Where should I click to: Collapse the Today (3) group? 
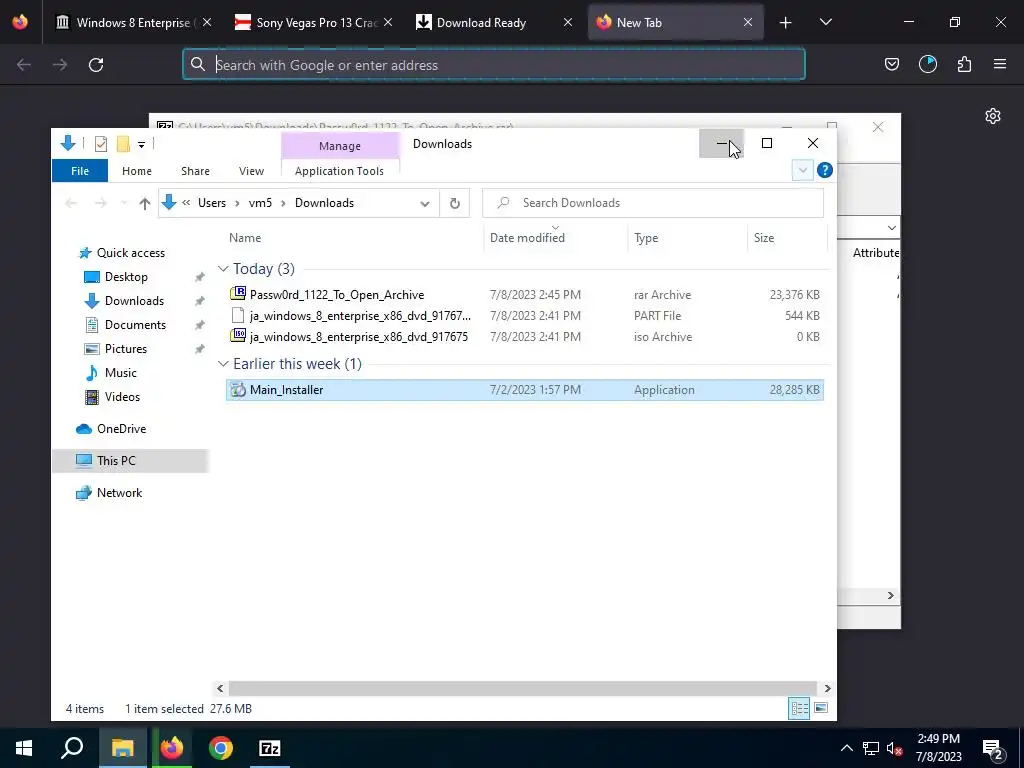223,269
